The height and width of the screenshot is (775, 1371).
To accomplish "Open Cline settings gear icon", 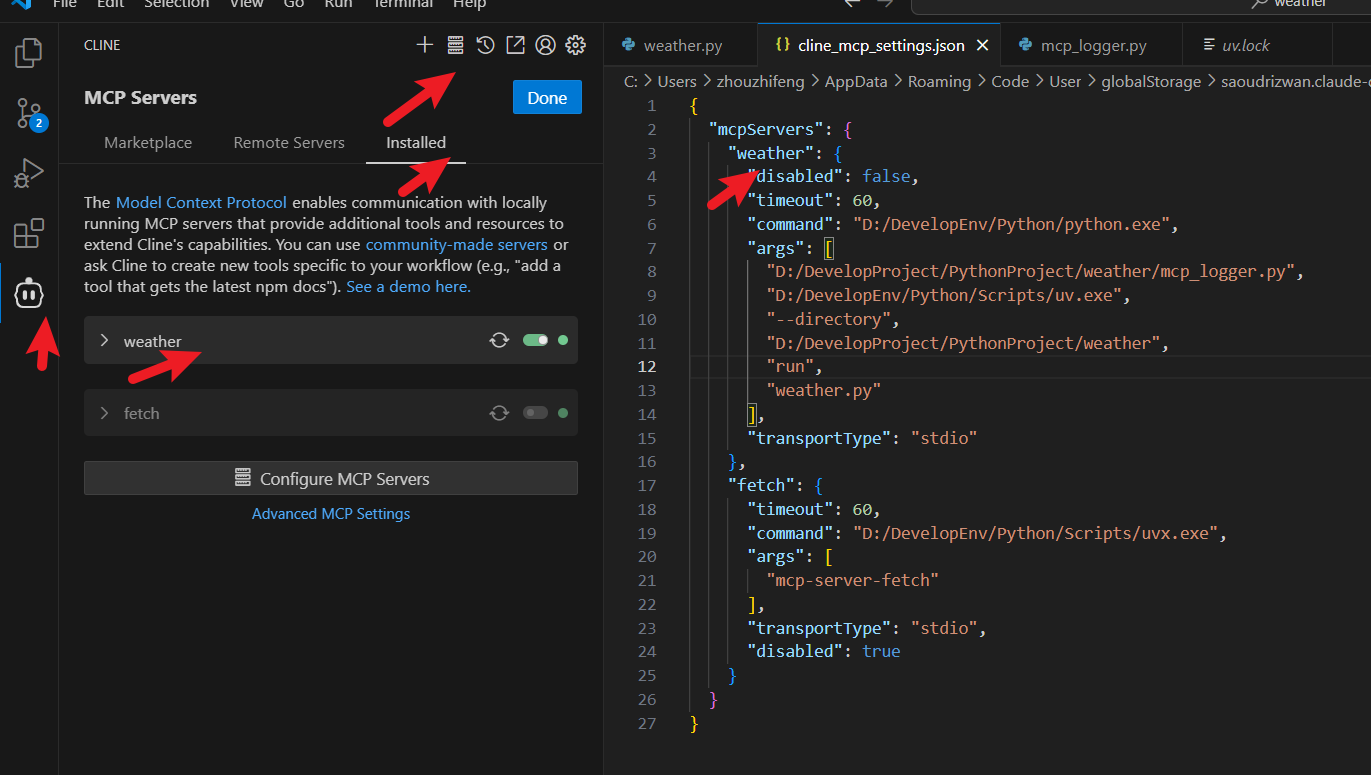I will (x=575, y=45).
